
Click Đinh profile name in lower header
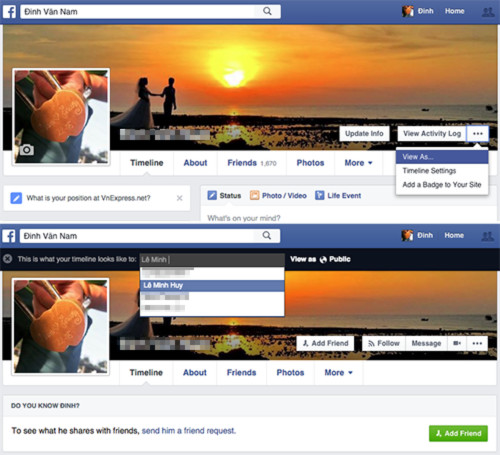425,236
